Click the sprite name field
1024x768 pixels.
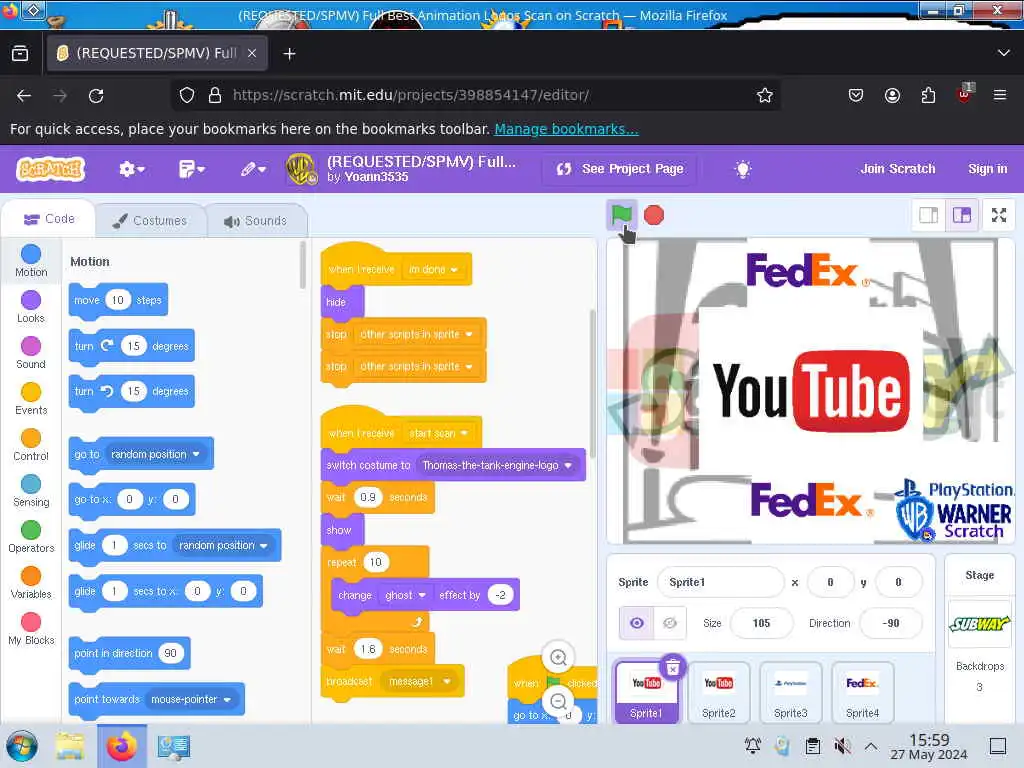click(720, 582)
